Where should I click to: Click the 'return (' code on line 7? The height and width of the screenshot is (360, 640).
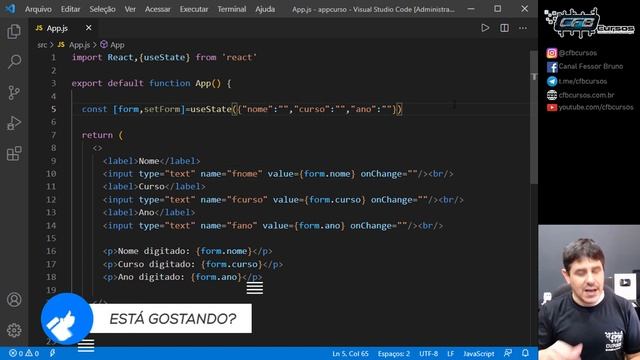tap(102, 135)
